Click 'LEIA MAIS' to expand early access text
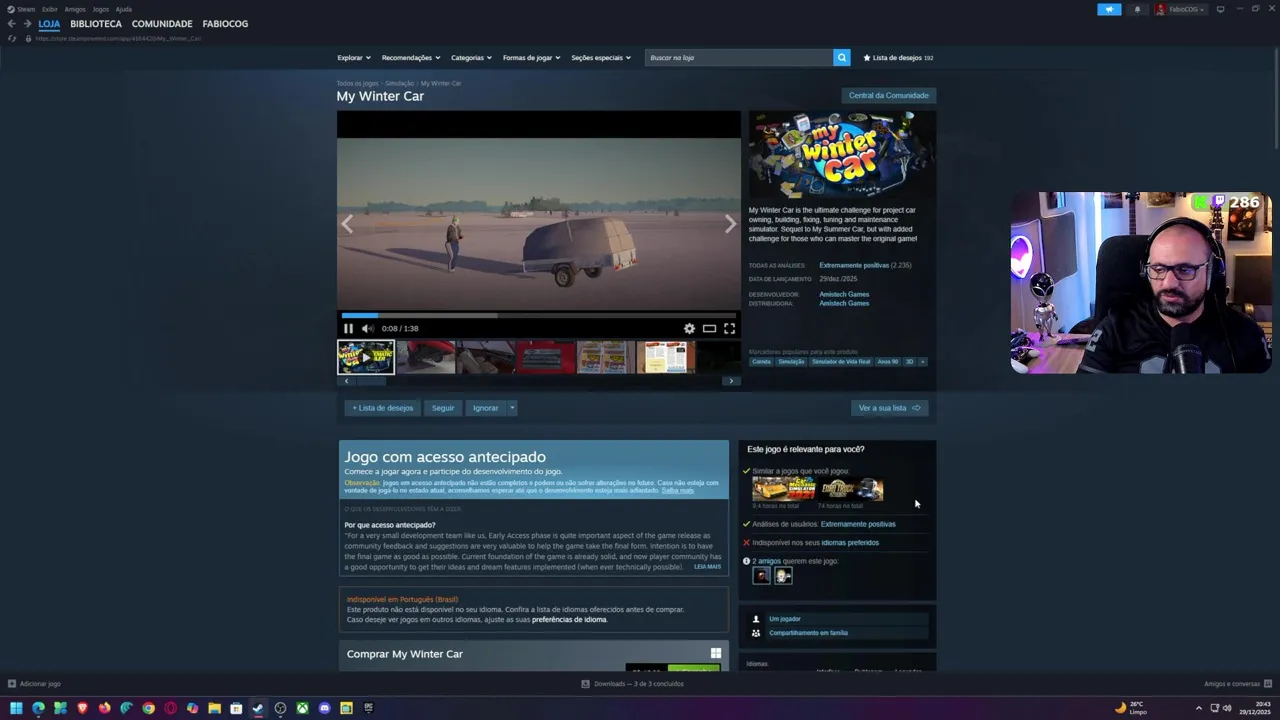Screen dimensions: 1280x720 pyautogui.click(x=707, y=567)
